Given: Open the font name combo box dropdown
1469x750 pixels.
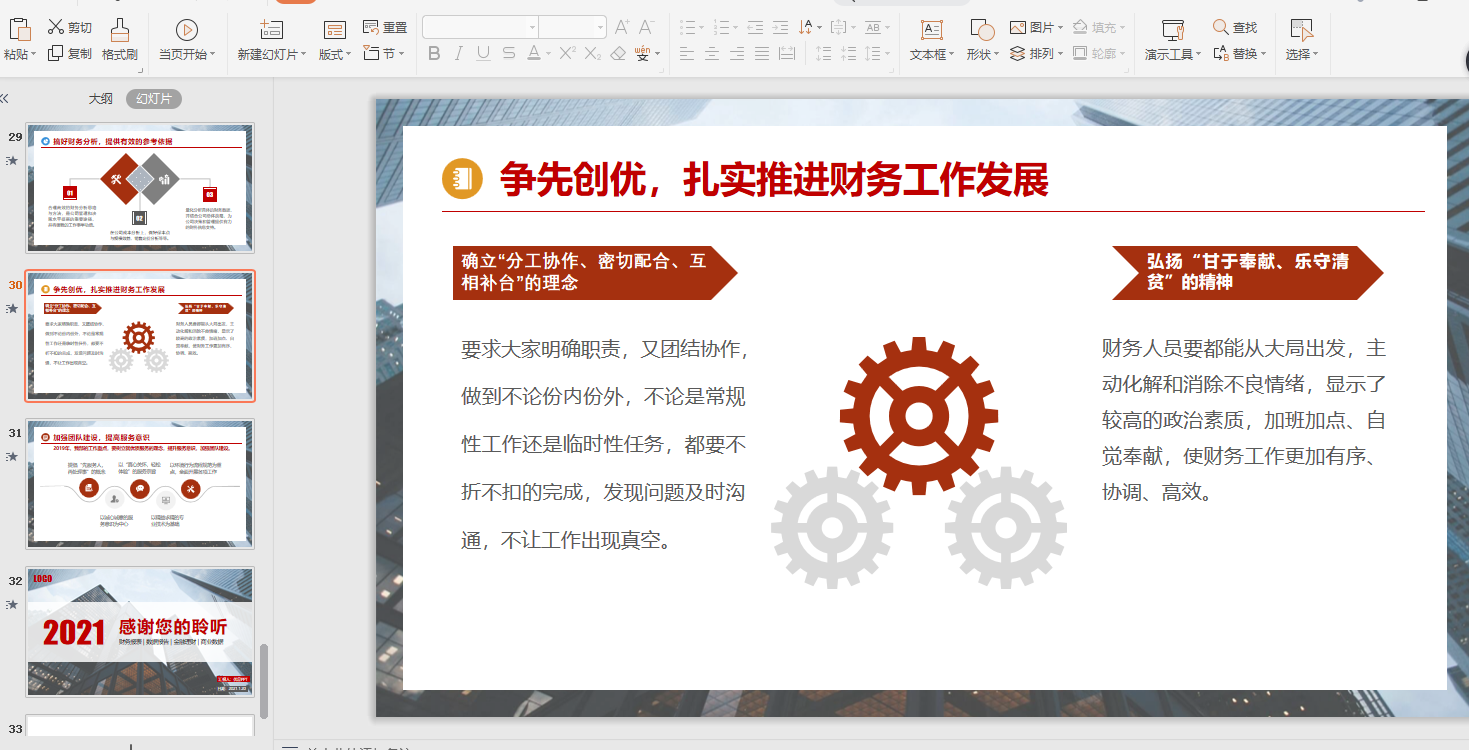Looking at the screenshot, I should point(531,27).
